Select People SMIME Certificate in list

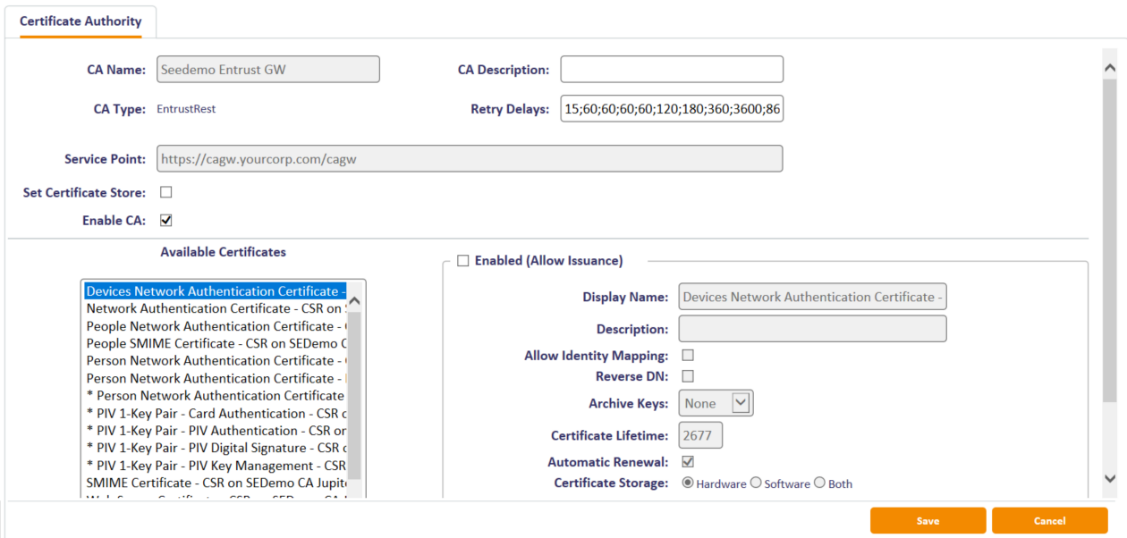click(x=215, y=343)
